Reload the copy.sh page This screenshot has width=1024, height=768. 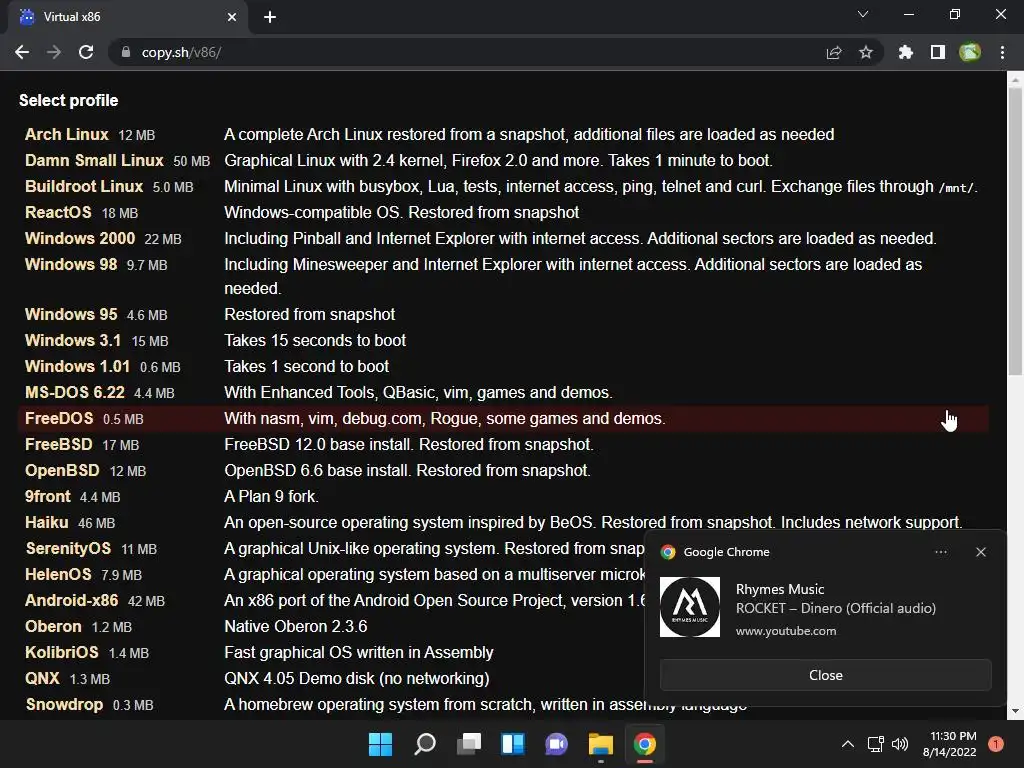pos(86,52)
